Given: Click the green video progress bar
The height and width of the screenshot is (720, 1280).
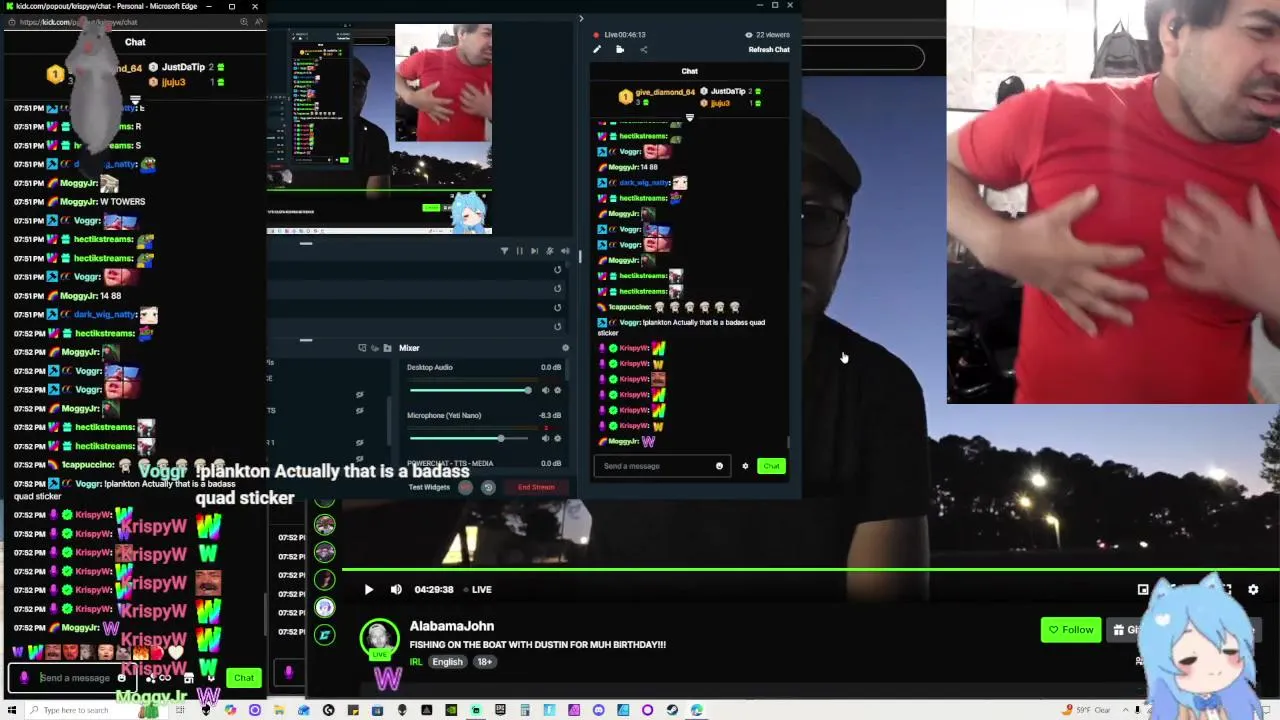Looking at the screenshot, I should click(x=810, y=571).
